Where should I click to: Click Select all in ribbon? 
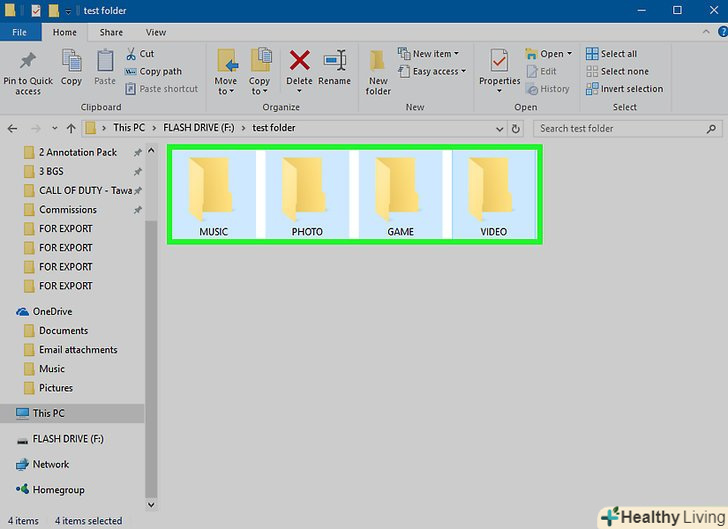[611, 54]
